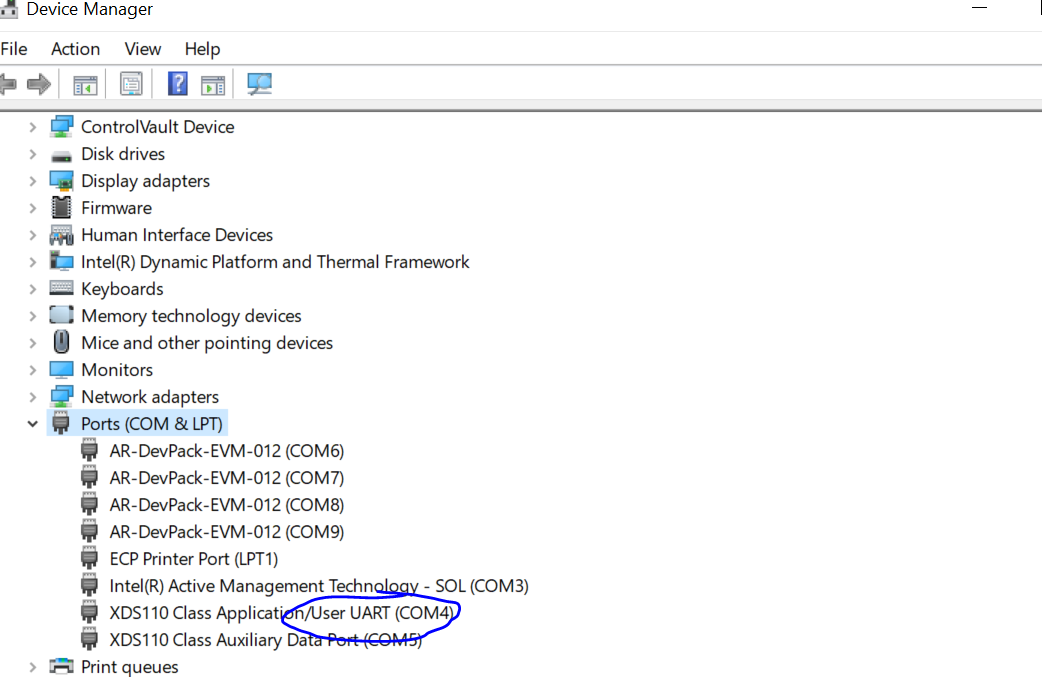Click the Network adapters category icon
This screenshot has width=1042, height=677.
coord(61,396)
